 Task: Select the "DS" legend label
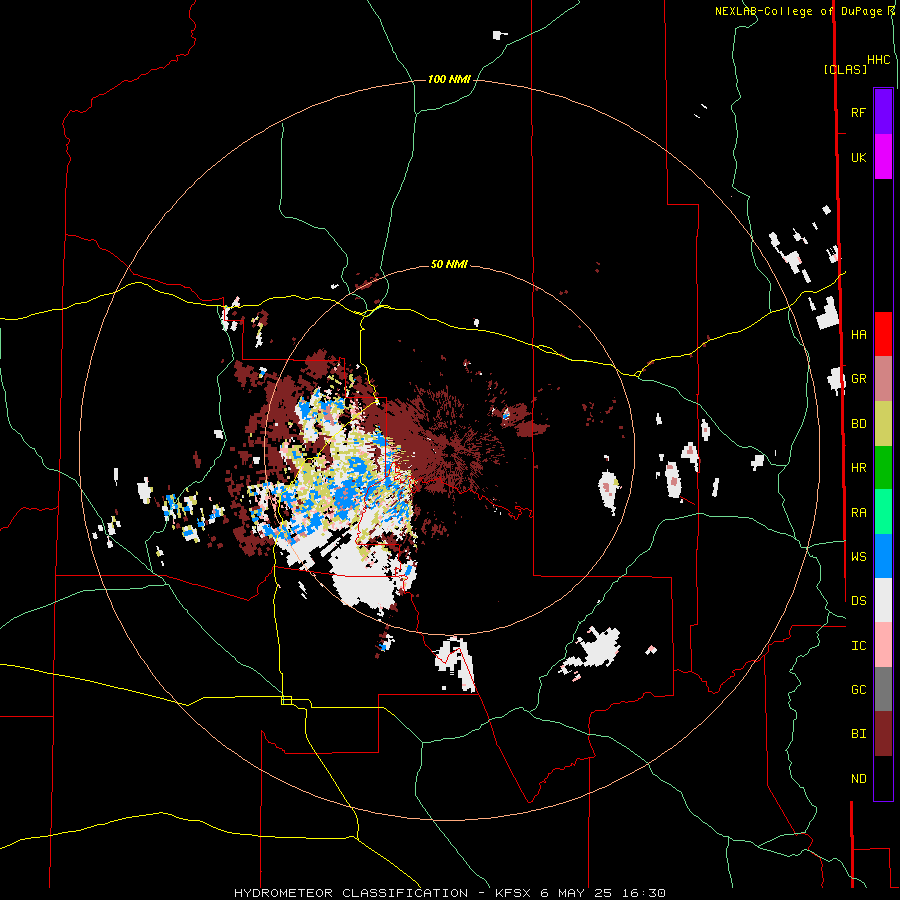pyautogui.click(x=858, y=600)
